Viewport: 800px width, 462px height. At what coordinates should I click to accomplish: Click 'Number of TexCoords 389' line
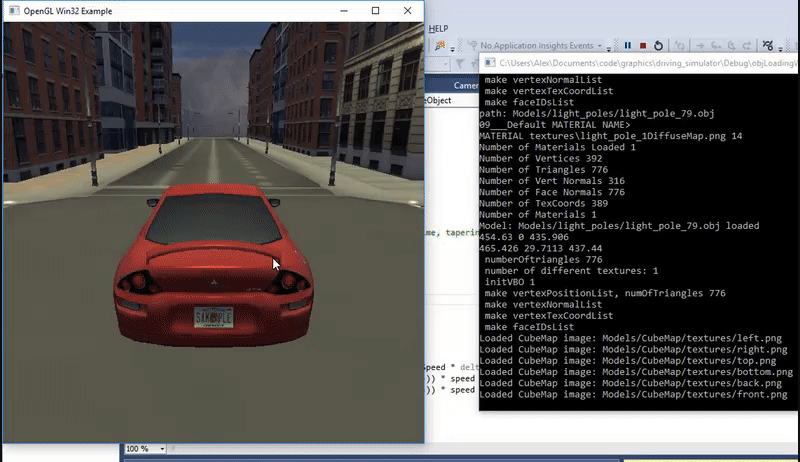point(543,203)
